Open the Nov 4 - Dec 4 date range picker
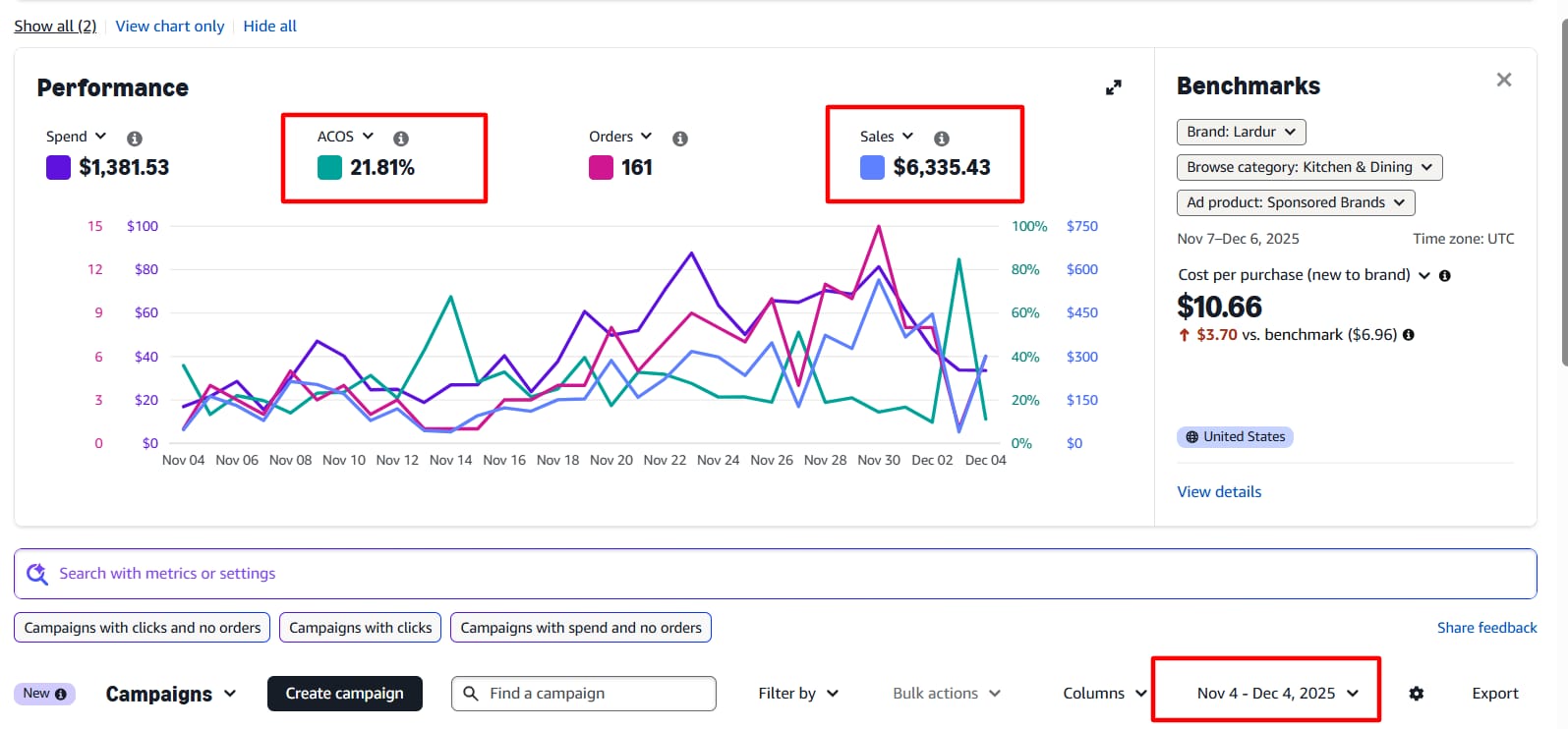 click(1277, 694)
